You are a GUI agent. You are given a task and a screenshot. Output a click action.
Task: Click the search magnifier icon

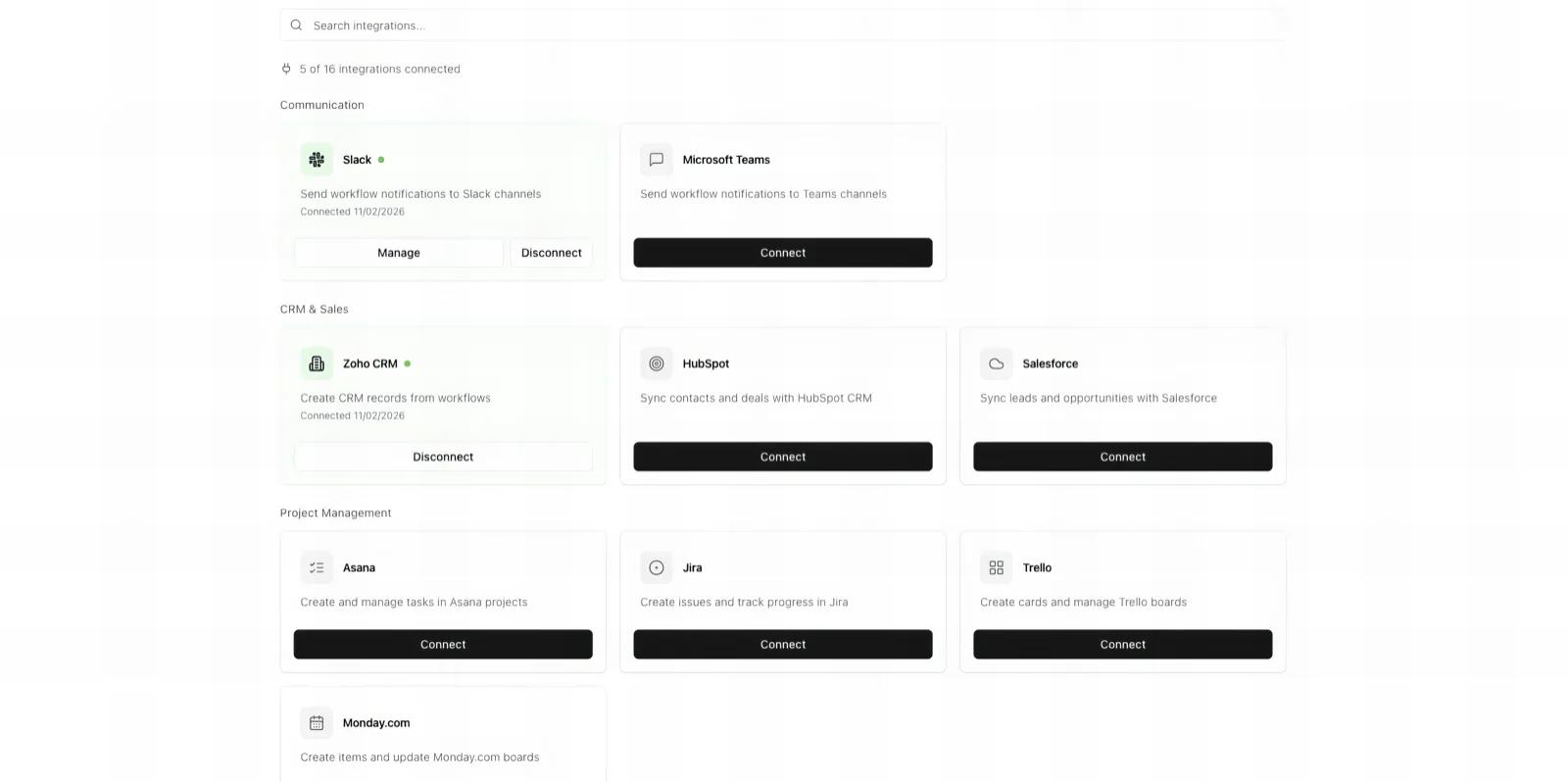click(296, 24)
